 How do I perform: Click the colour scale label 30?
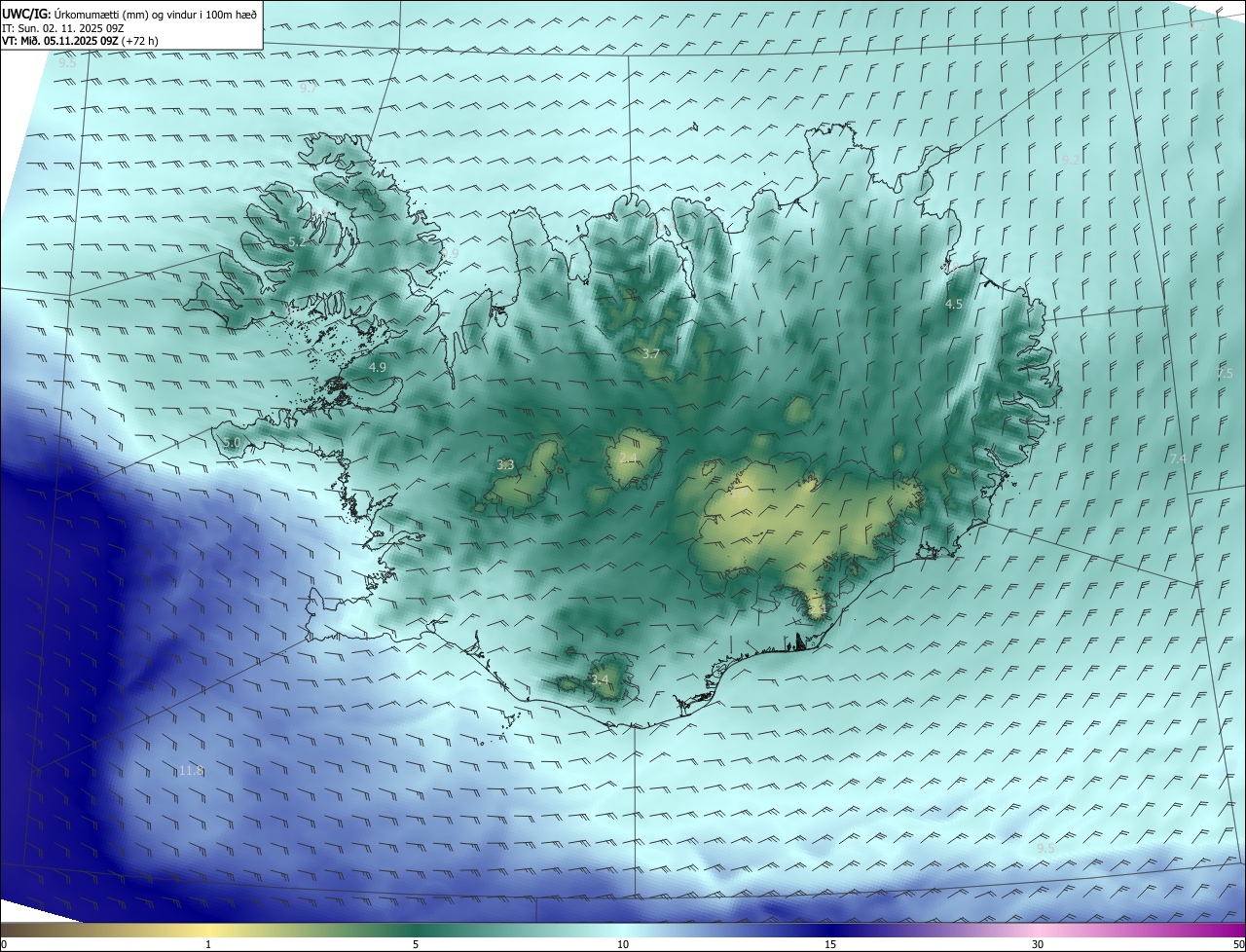[1038, 944]
